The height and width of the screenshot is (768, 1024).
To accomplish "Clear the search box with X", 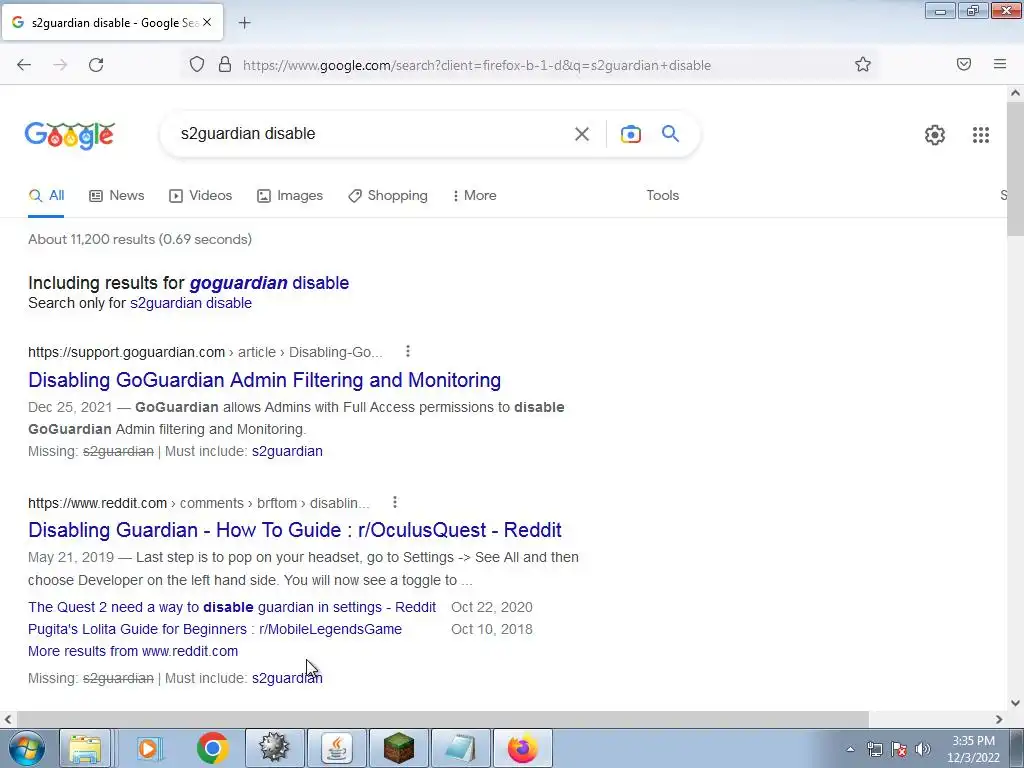I will 582,134.
